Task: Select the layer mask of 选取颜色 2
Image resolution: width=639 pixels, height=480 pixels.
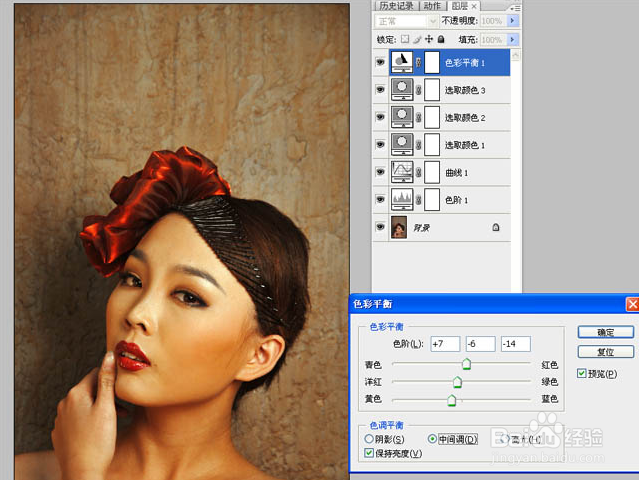Action: (432, 117)
